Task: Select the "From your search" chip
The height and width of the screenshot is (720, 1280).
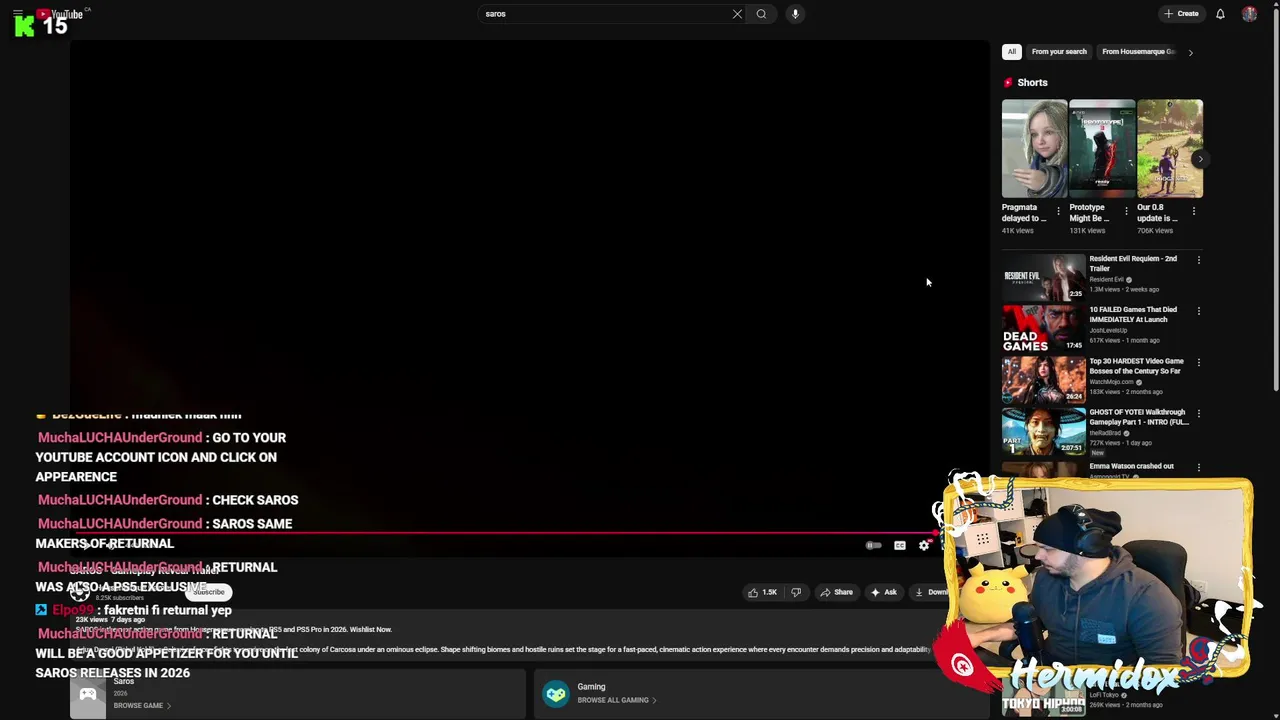Action: coord(1059,52)
